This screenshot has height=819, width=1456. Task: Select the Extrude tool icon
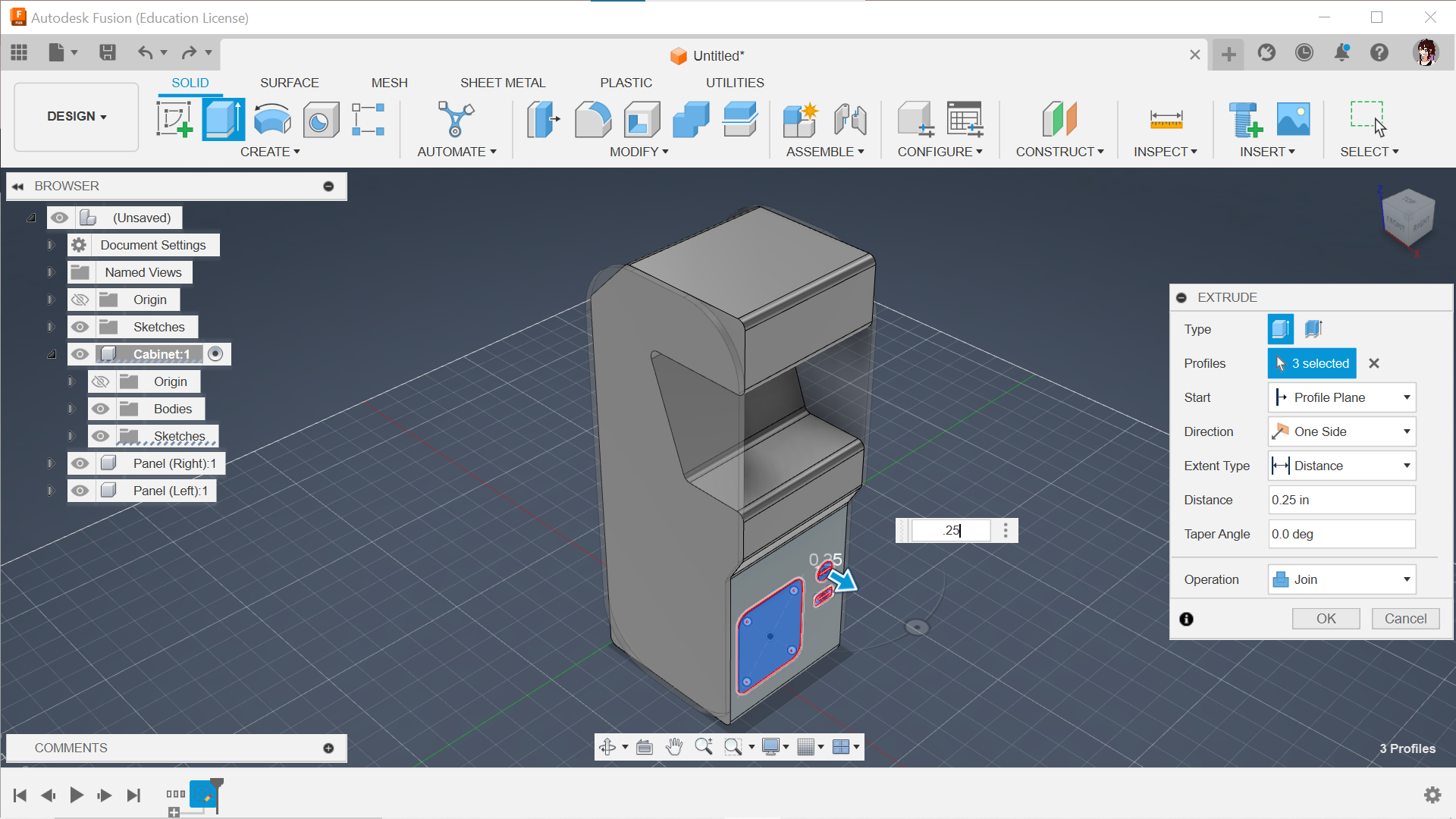point(222,118)
